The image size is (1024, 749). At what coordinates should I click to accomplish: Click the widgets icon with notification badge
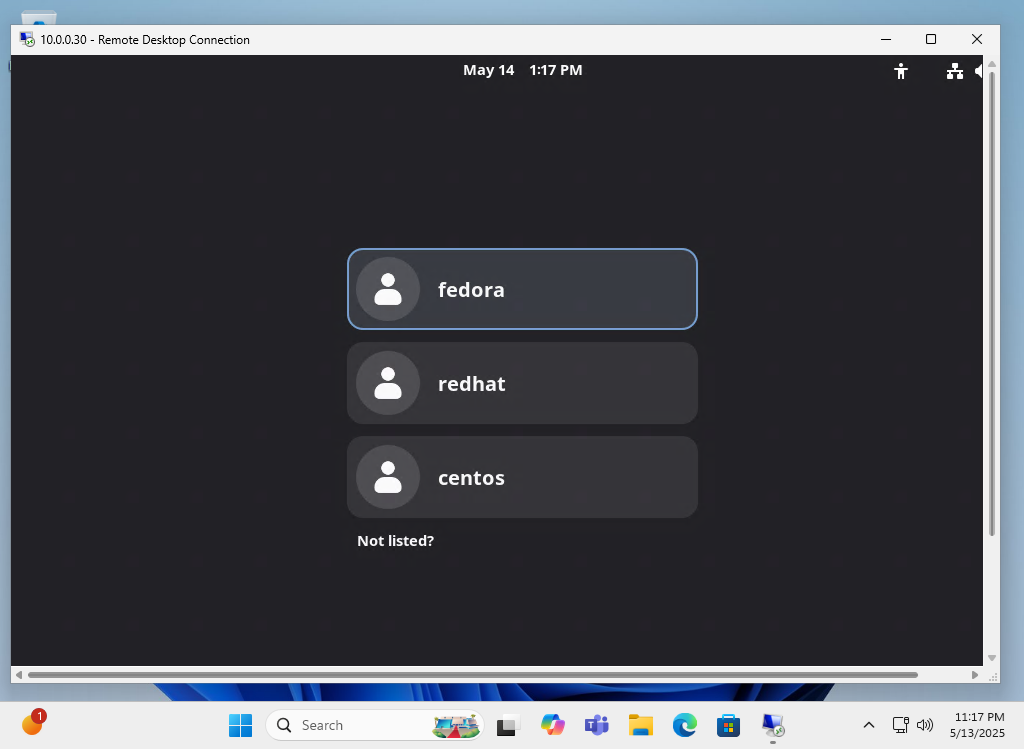(x=33, y=723)
